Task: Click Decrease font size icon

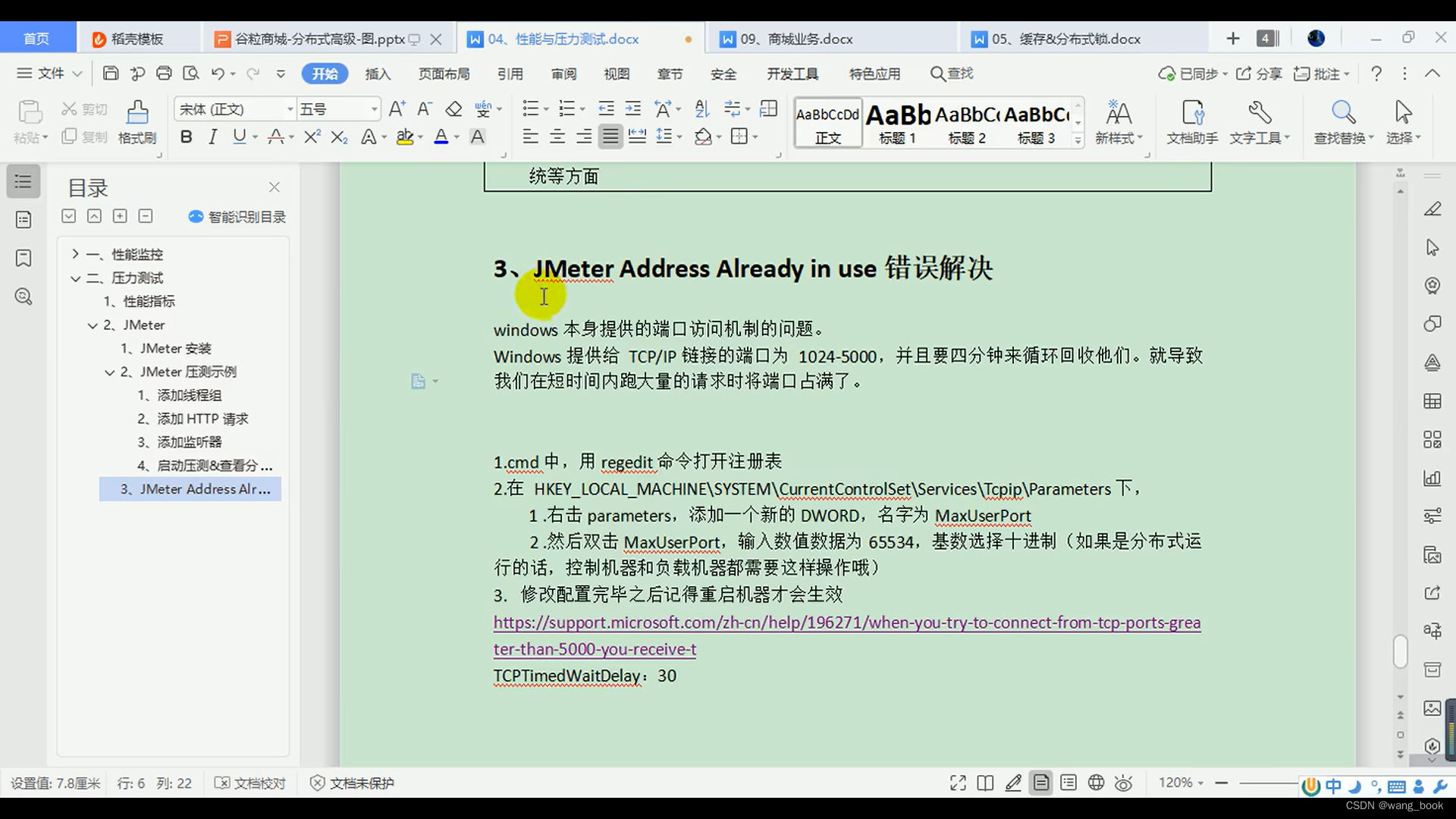Action: click(x=425, y=109)
